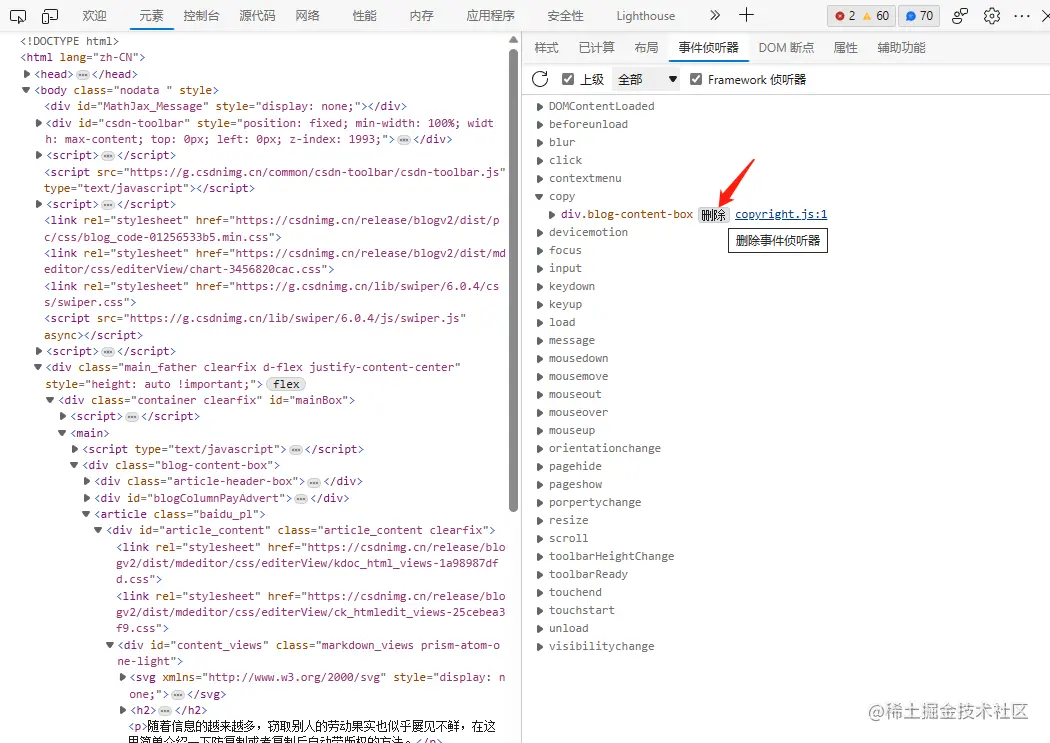Select the html lang zh-CN node
Image resolution: width=1050 pixels, height=743 pixels.
(82, 58)
